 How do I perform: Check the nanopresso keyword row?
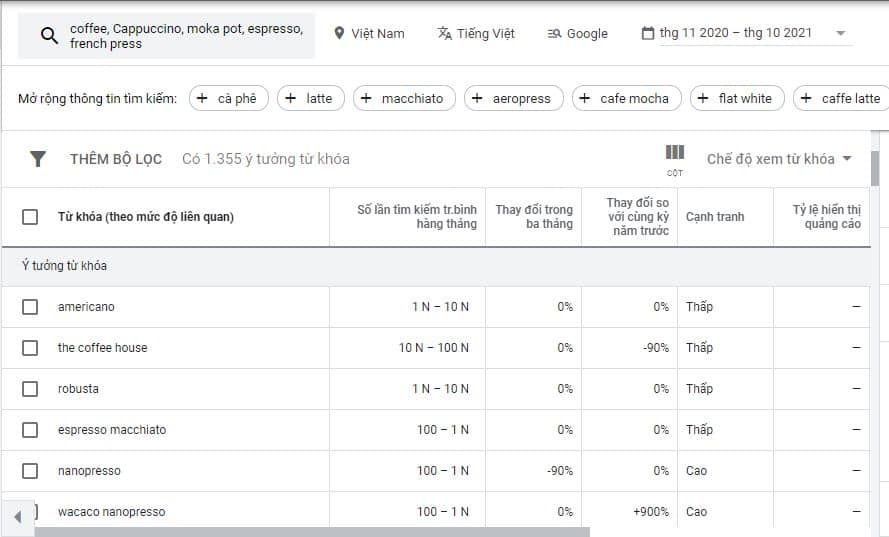(x=30, y=471)
